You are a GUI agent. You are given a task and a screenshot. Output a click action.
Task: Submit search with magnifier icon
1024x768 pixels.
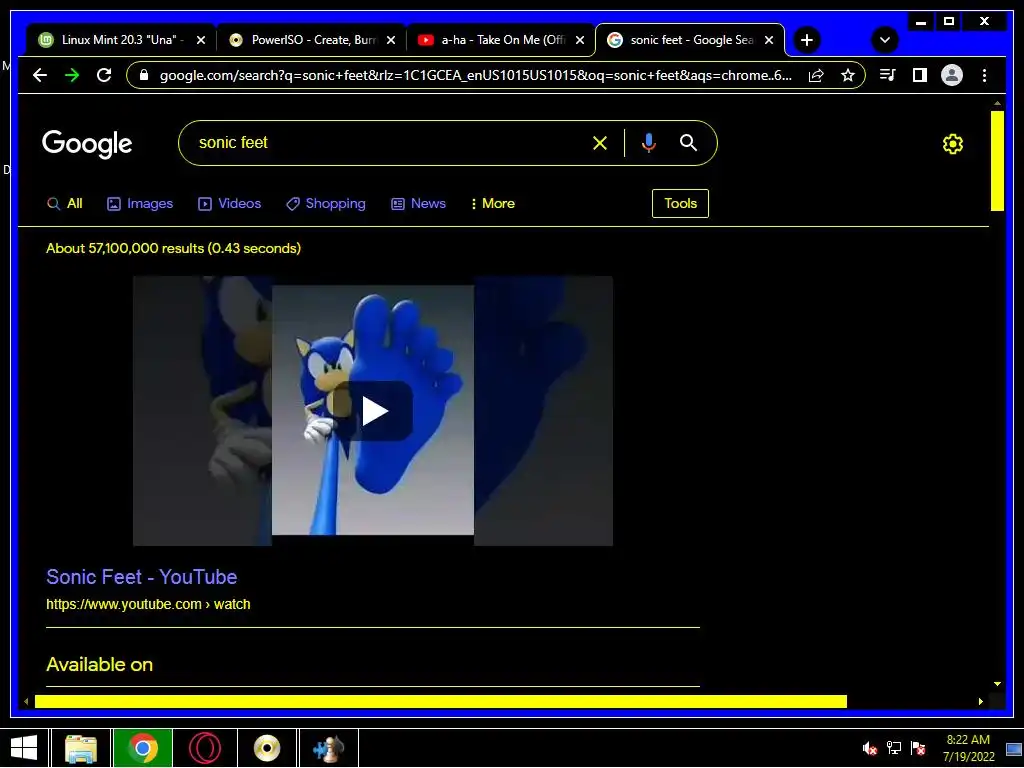coord(688,143)
